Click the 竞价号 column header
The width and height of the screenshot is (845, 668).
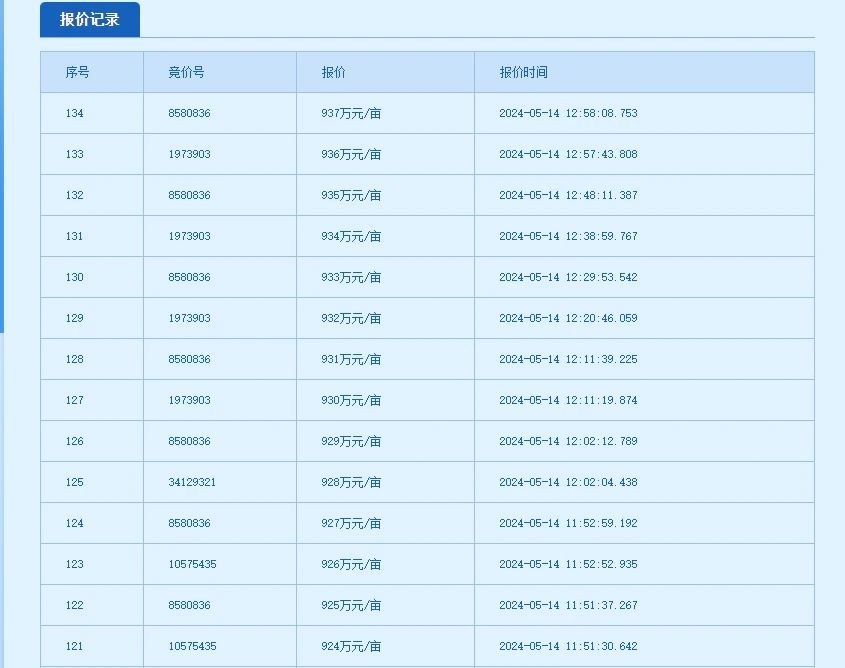[x=186, y=72]
